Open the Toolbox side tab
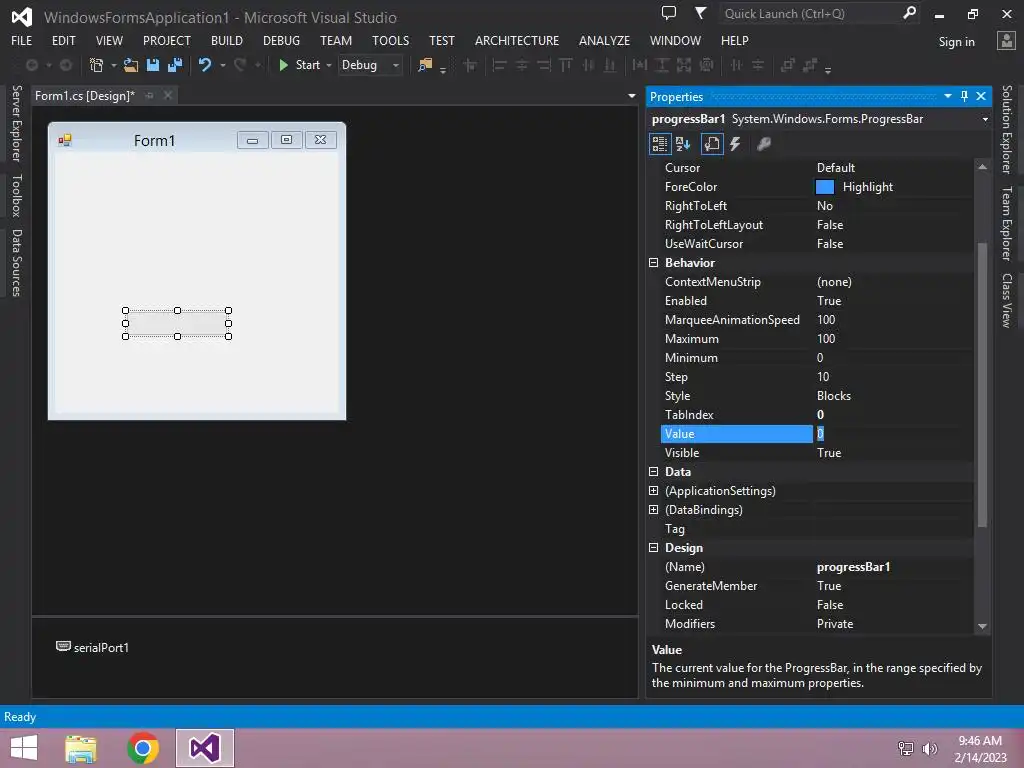1024x768 pixels. [17, 195]
